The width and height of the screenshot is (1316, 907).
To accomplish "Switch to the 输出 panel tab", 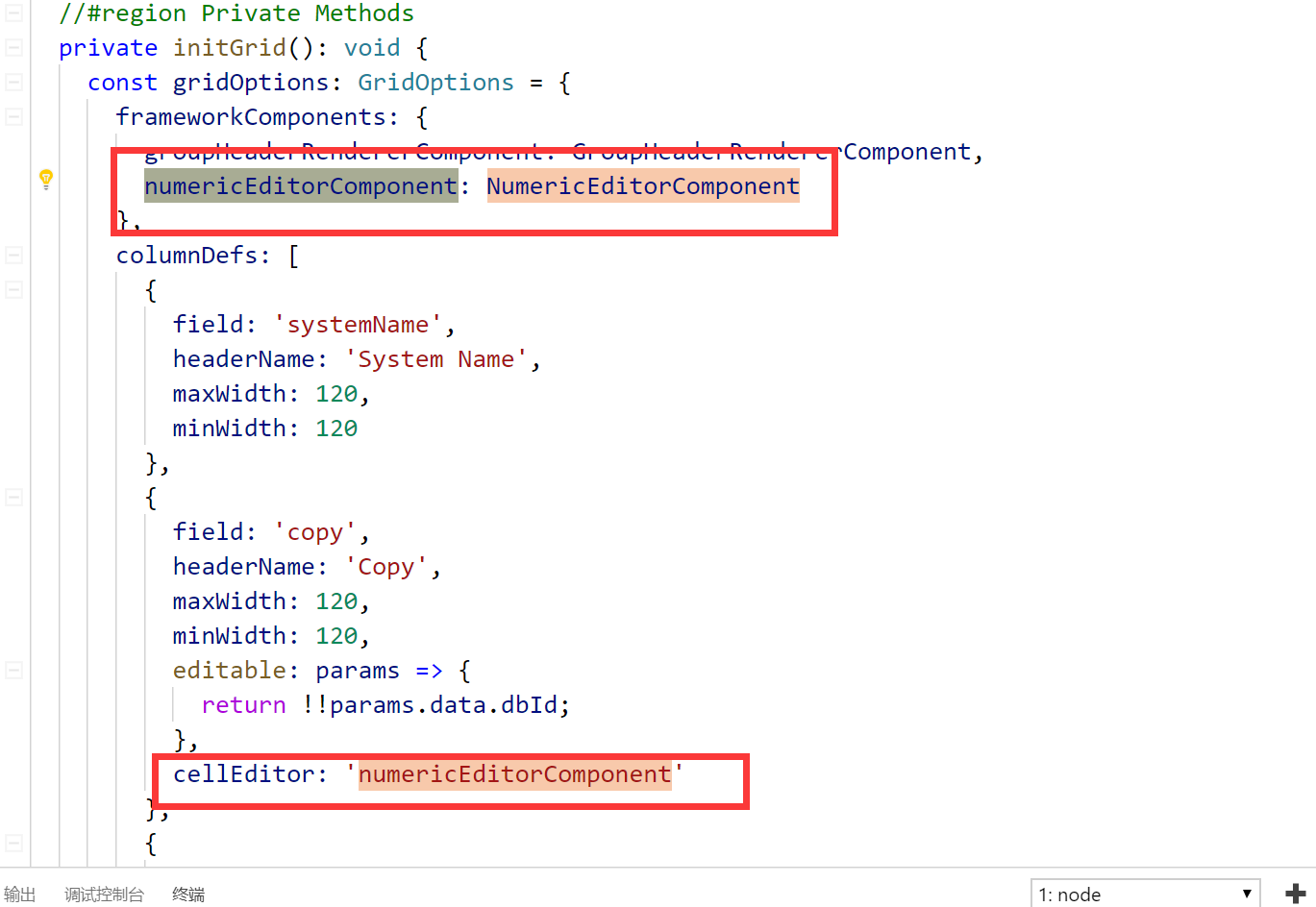I will [20, 894].
